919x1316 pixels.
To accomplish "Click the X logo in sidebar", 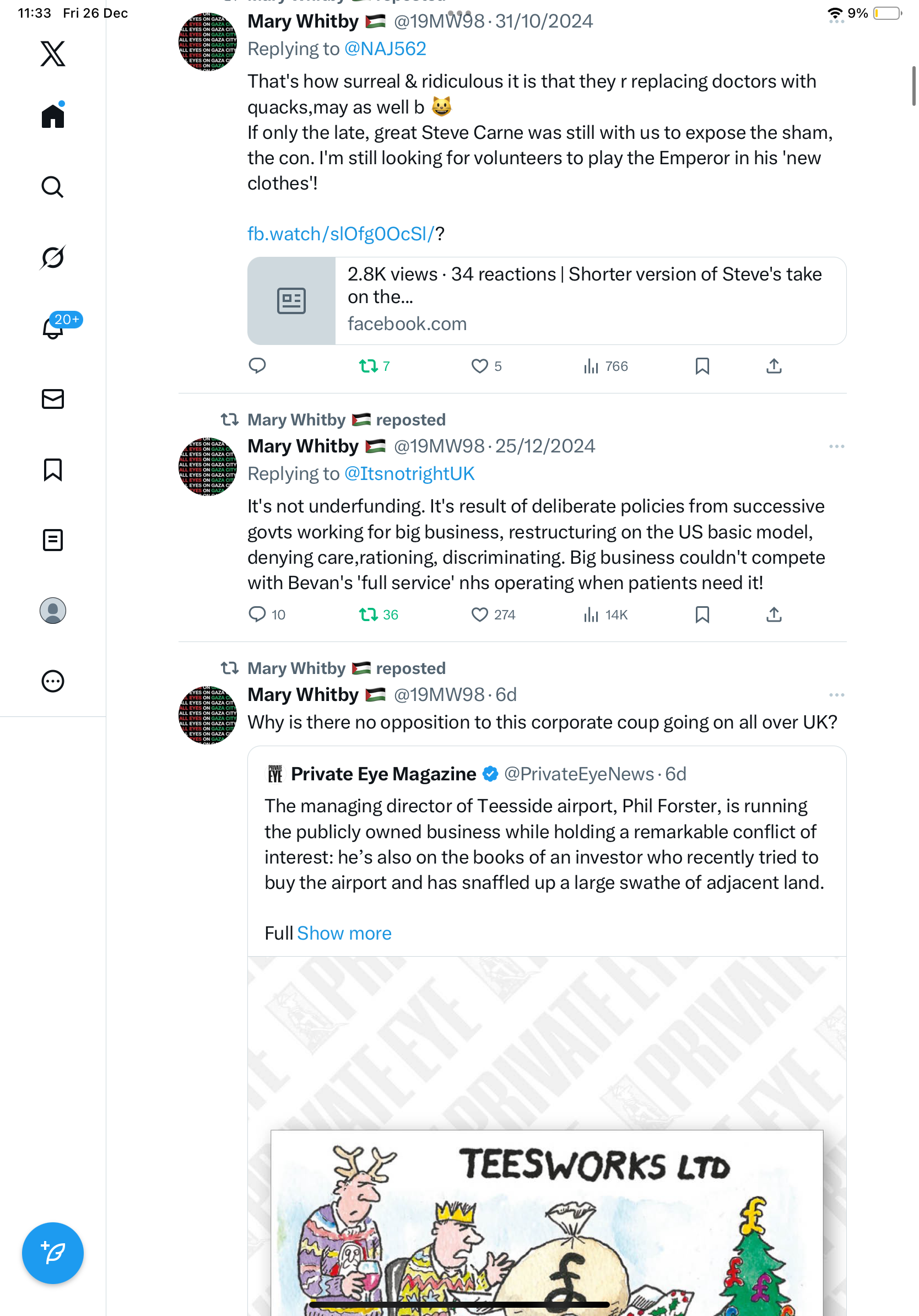I will tap(53, 54).
